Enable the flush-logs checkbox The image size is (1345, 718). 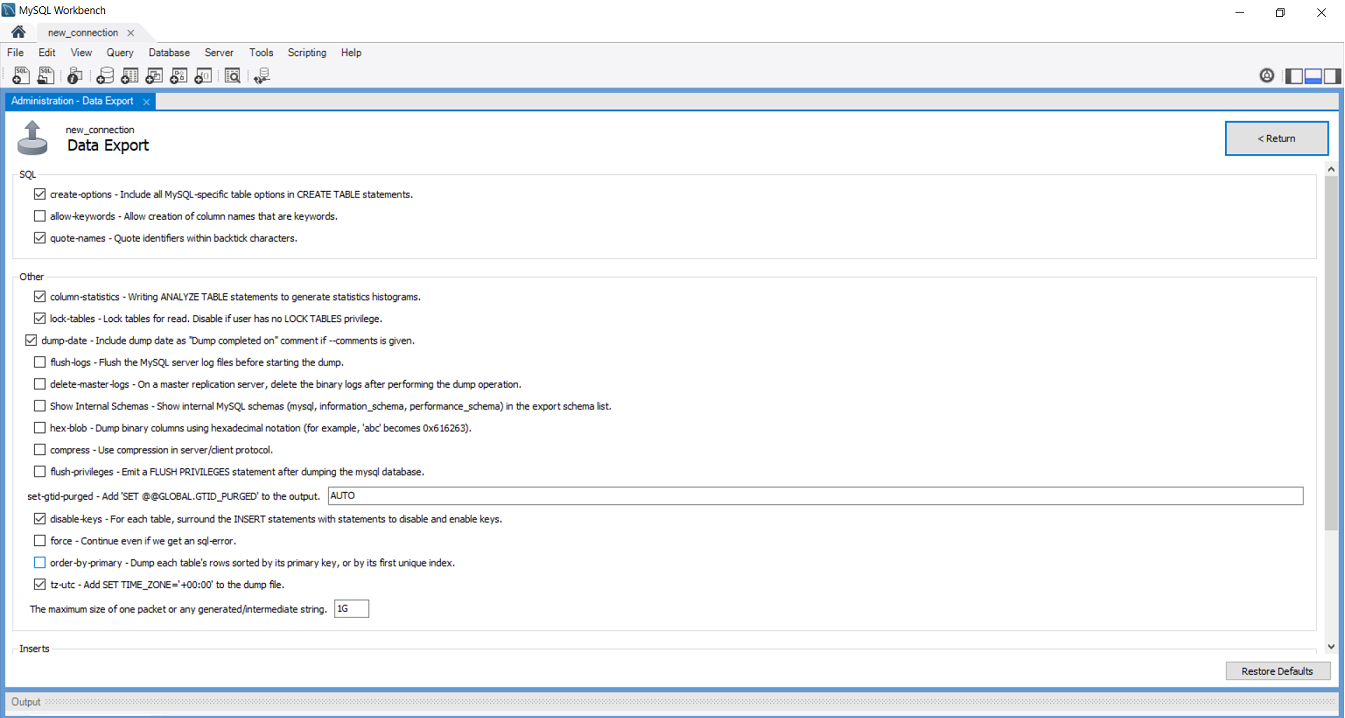(40, 362)
